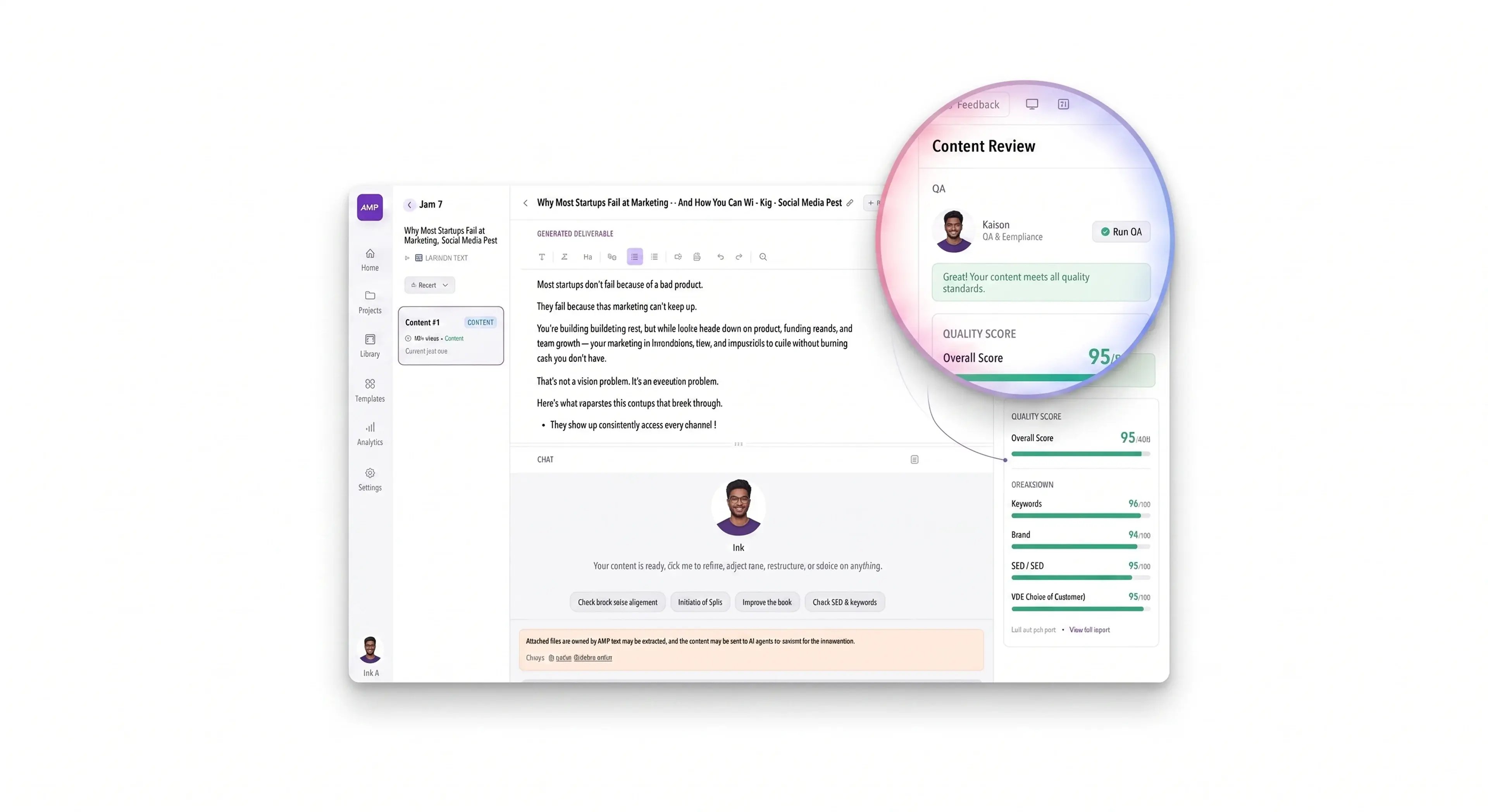Click the 95 overall score value
The height and width of the screenshot is (812, 1488).
1128,438
